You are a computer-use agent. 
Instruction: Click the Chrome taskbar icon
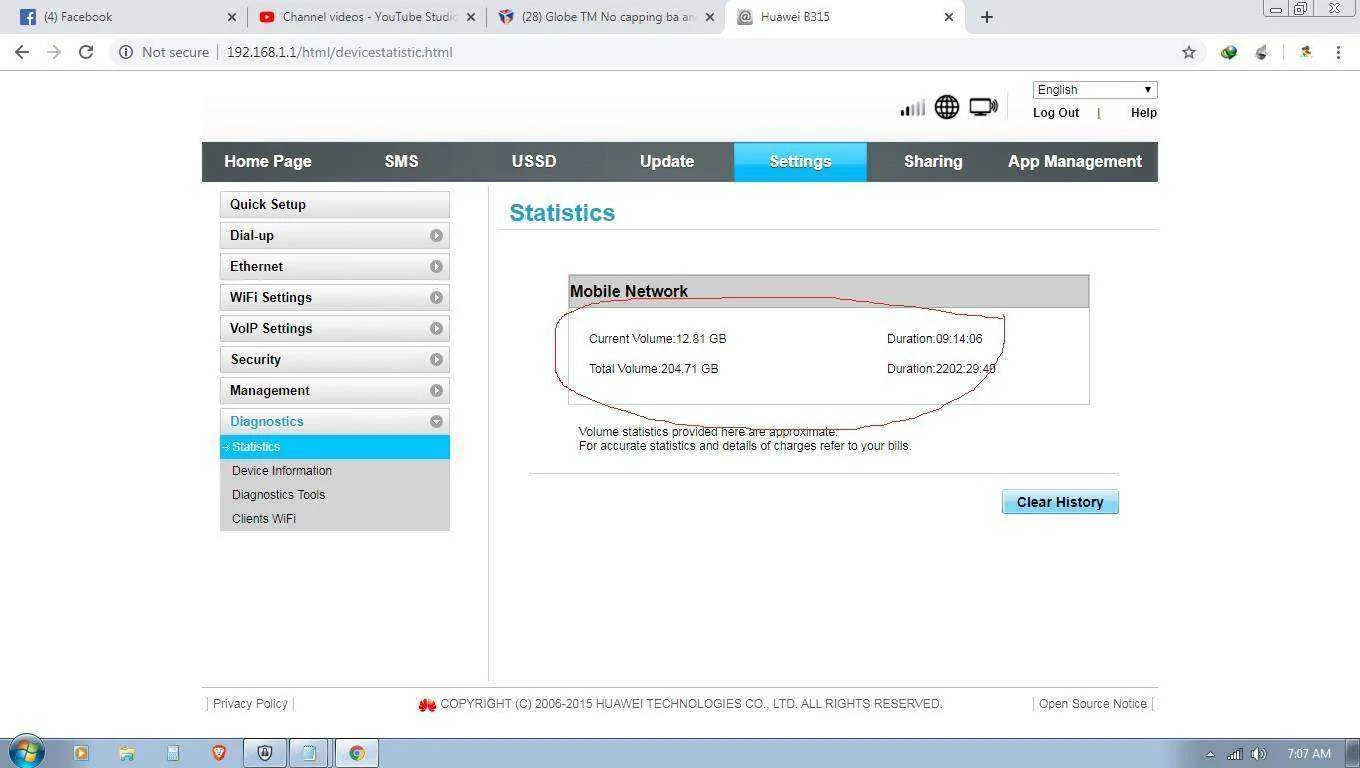point(357,753)
